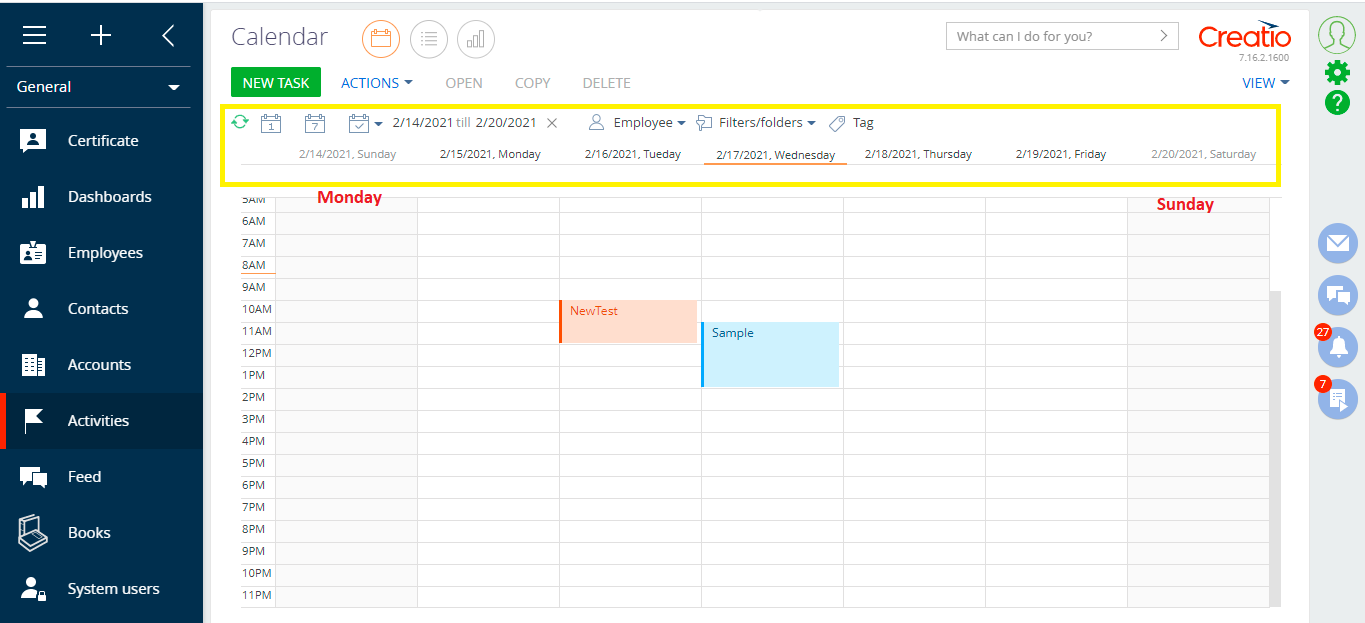This screenshot has height=623, width=1365.
Task: Collapse the sidebar with left arrow
Action: (168, 36)
